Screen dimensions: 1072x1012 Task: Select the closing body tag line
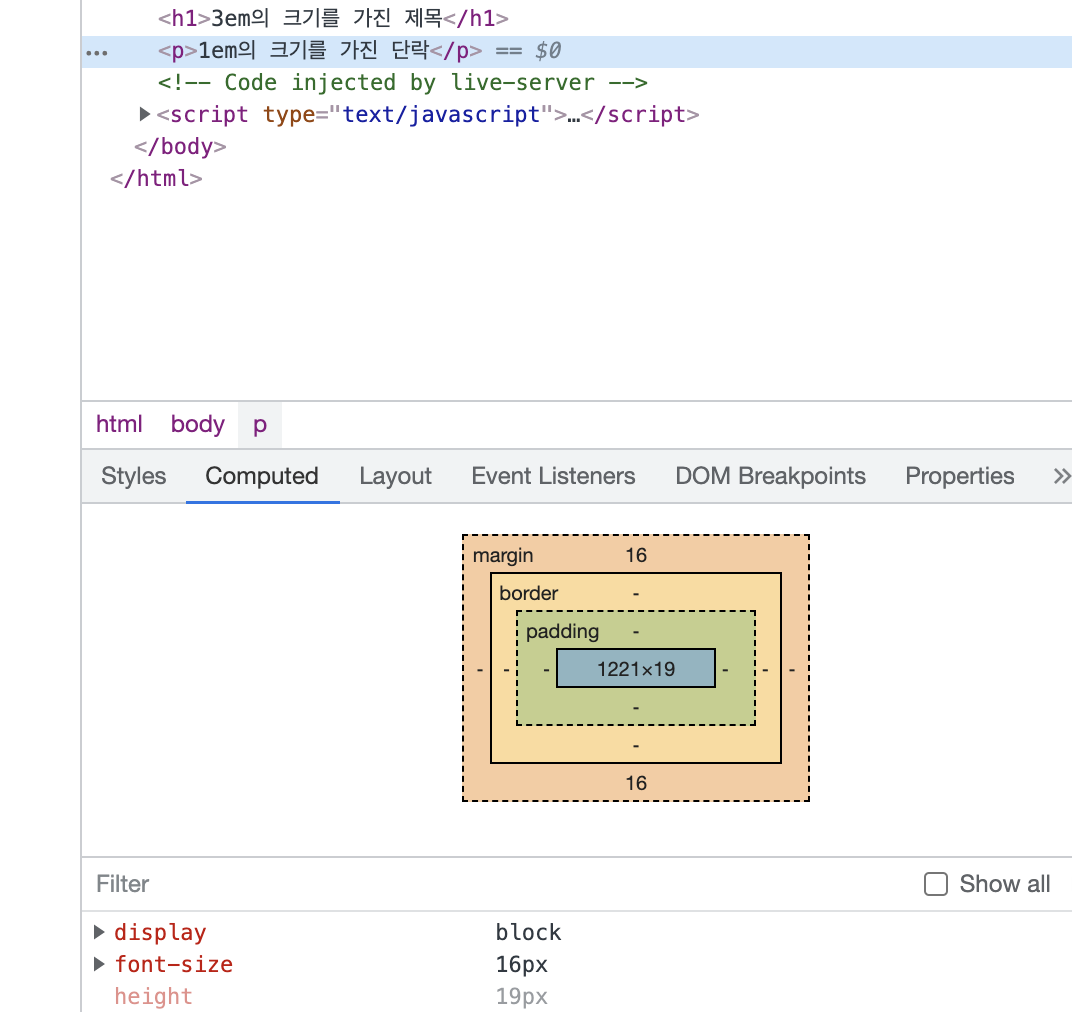[x=180, y=146]
